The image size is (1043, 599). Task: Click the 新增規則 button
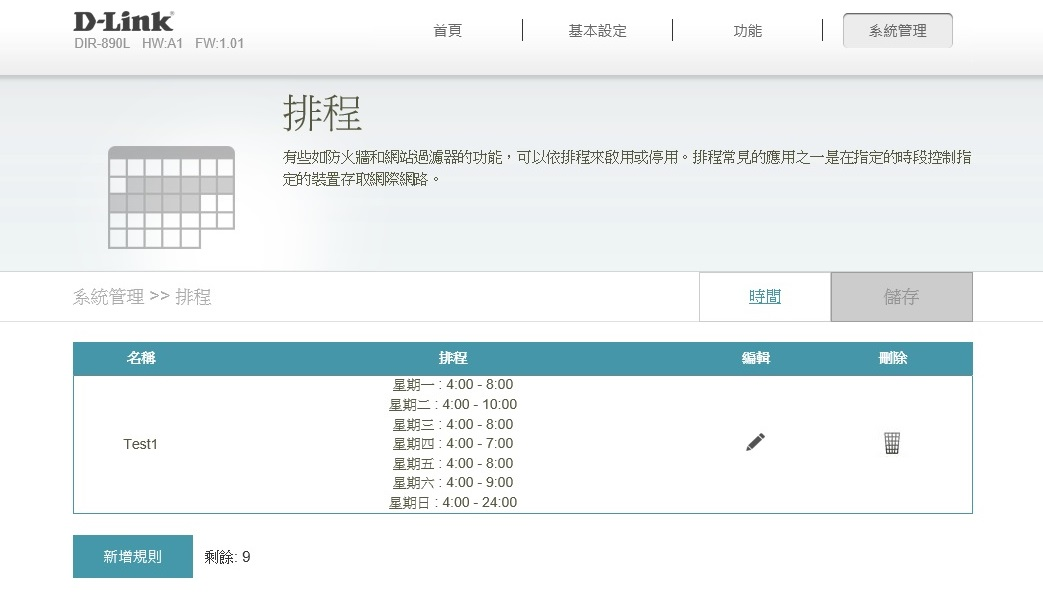132,557
